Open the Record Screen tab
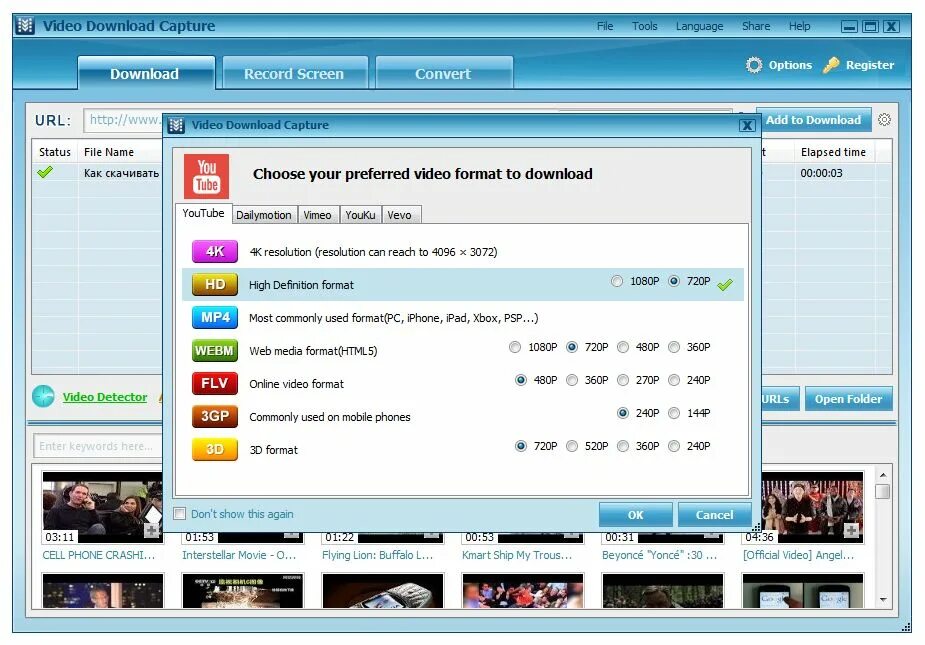 tap(294, 73)
